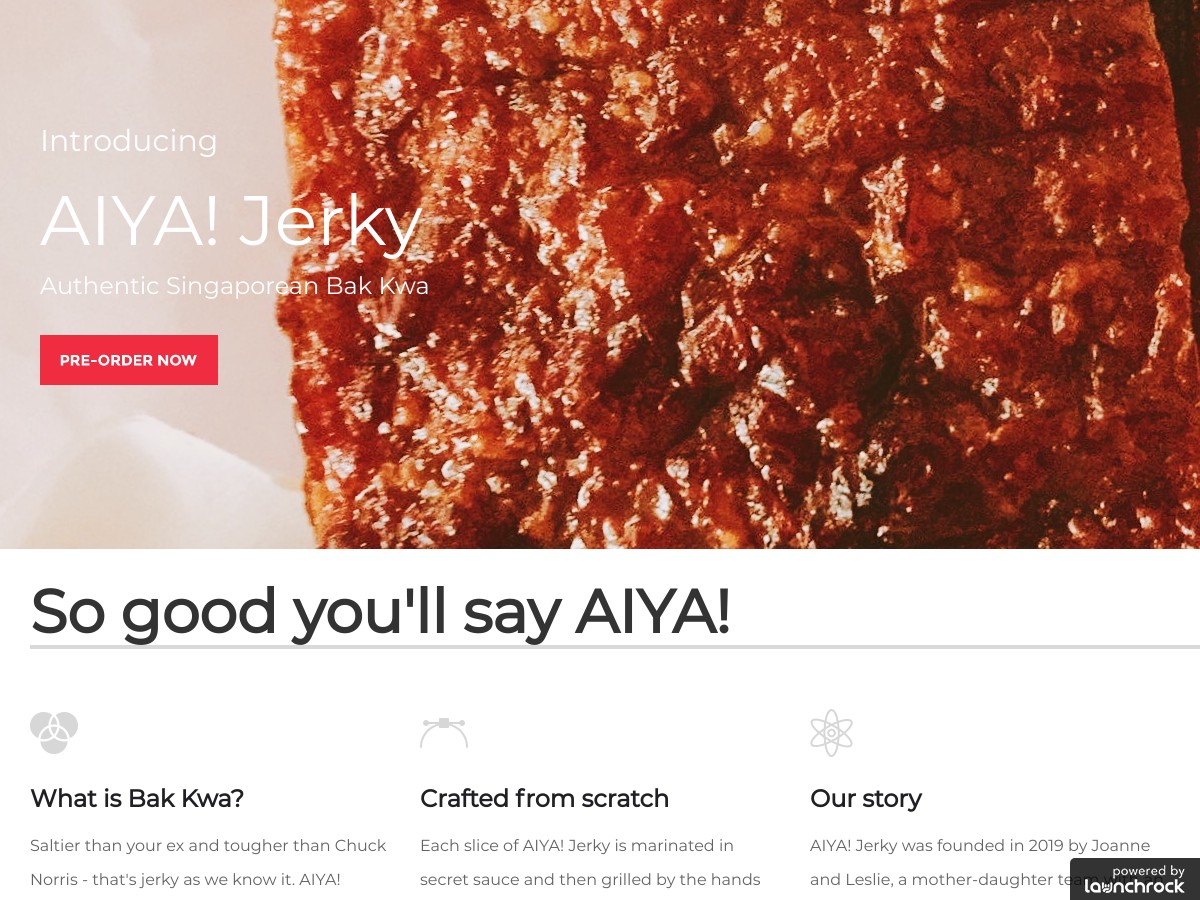Viewport: 1200px width, 900px height.
Task: Select the What is Bak Kwa? heading
Action: [x=137, y=798]
